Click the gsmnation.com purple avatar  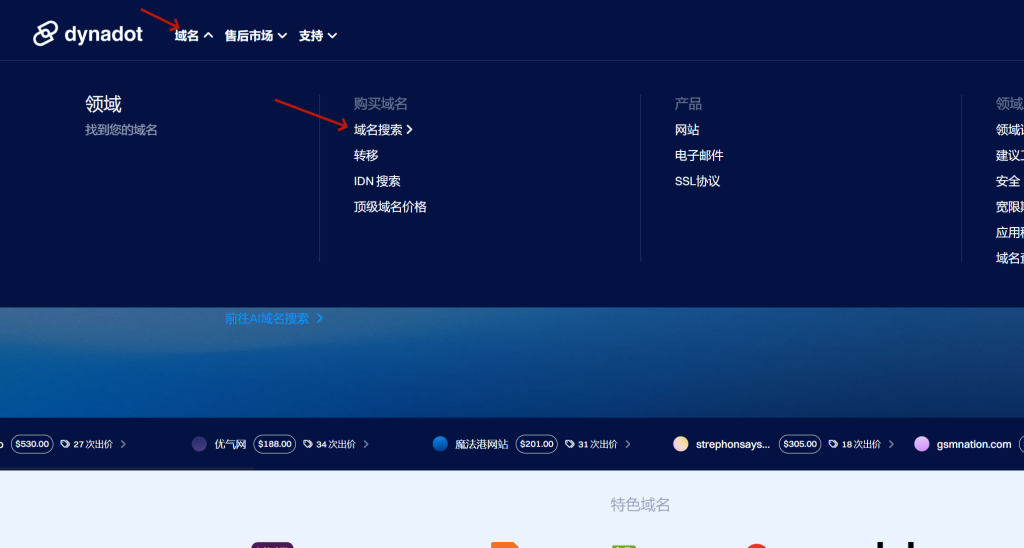pos(921,444)
